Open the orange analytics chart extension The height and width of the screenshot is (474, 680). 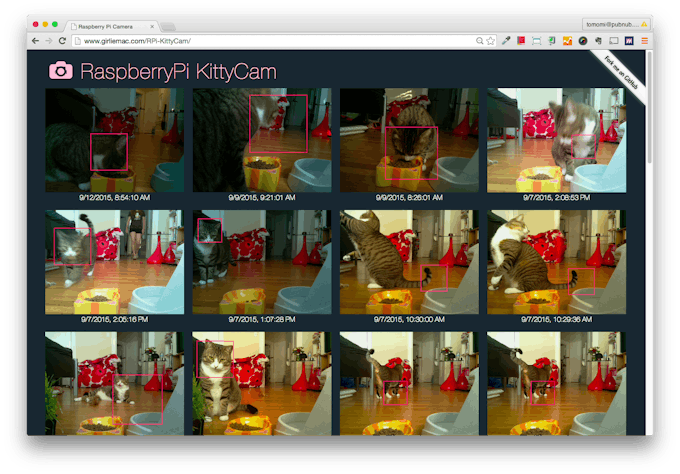pyautogui.click(x=567, y=41)
